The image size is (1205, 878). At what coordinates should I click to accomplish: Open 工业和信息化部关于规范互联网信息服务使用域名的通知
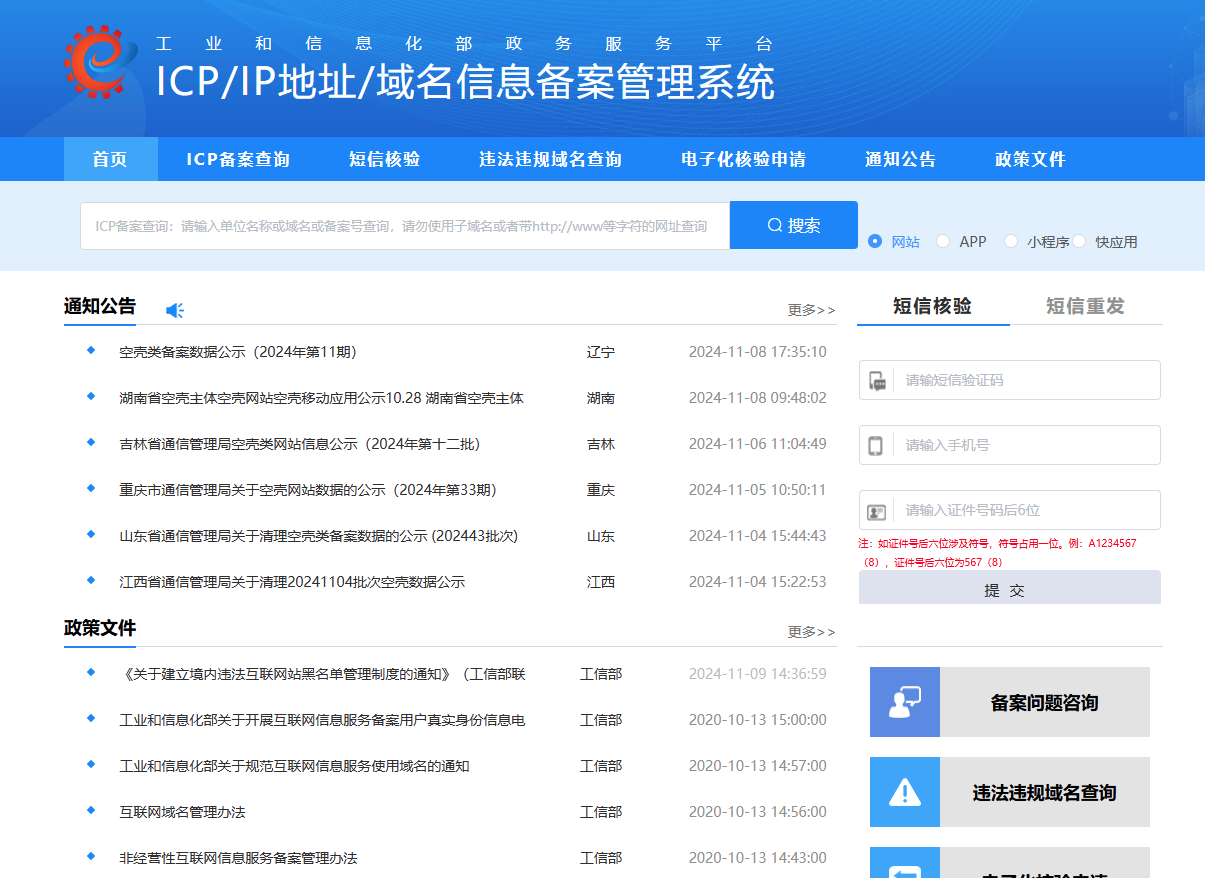(294, 766)
